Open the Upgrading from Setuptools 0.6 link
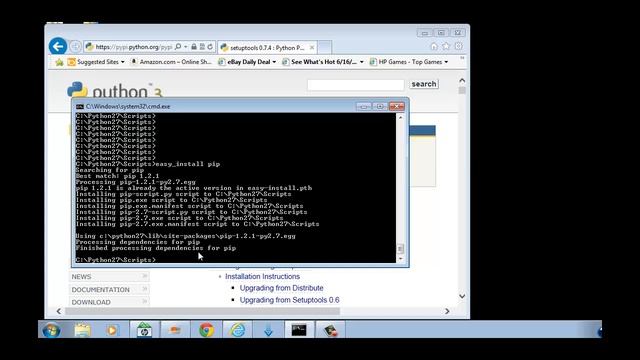Image resolution: width=640 pixels, height=360 pixels. click(x=290, y=300)
